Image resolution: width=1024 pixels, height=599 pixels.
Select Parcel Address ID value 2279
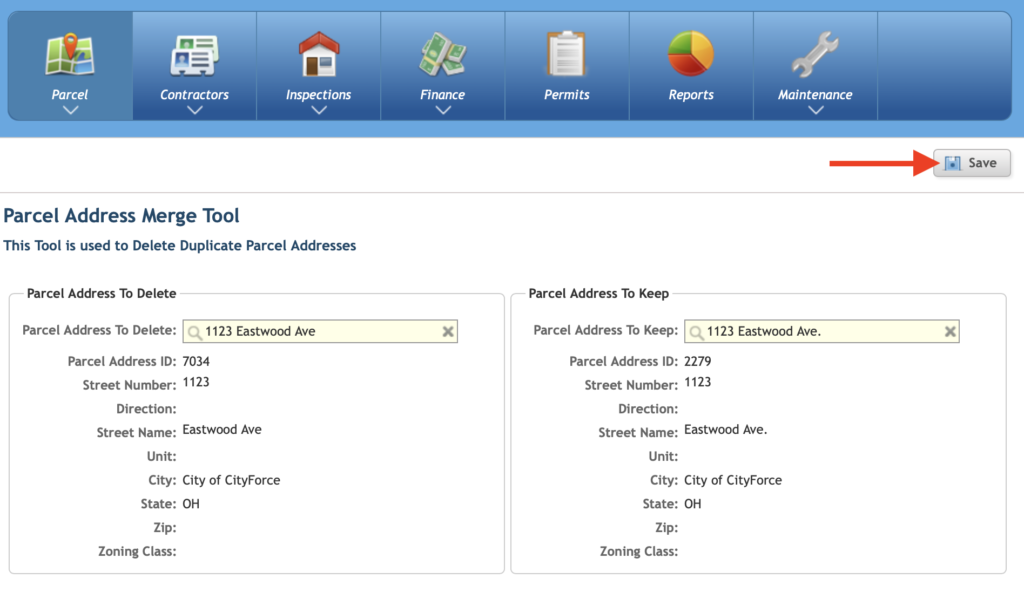click(697, 361)
